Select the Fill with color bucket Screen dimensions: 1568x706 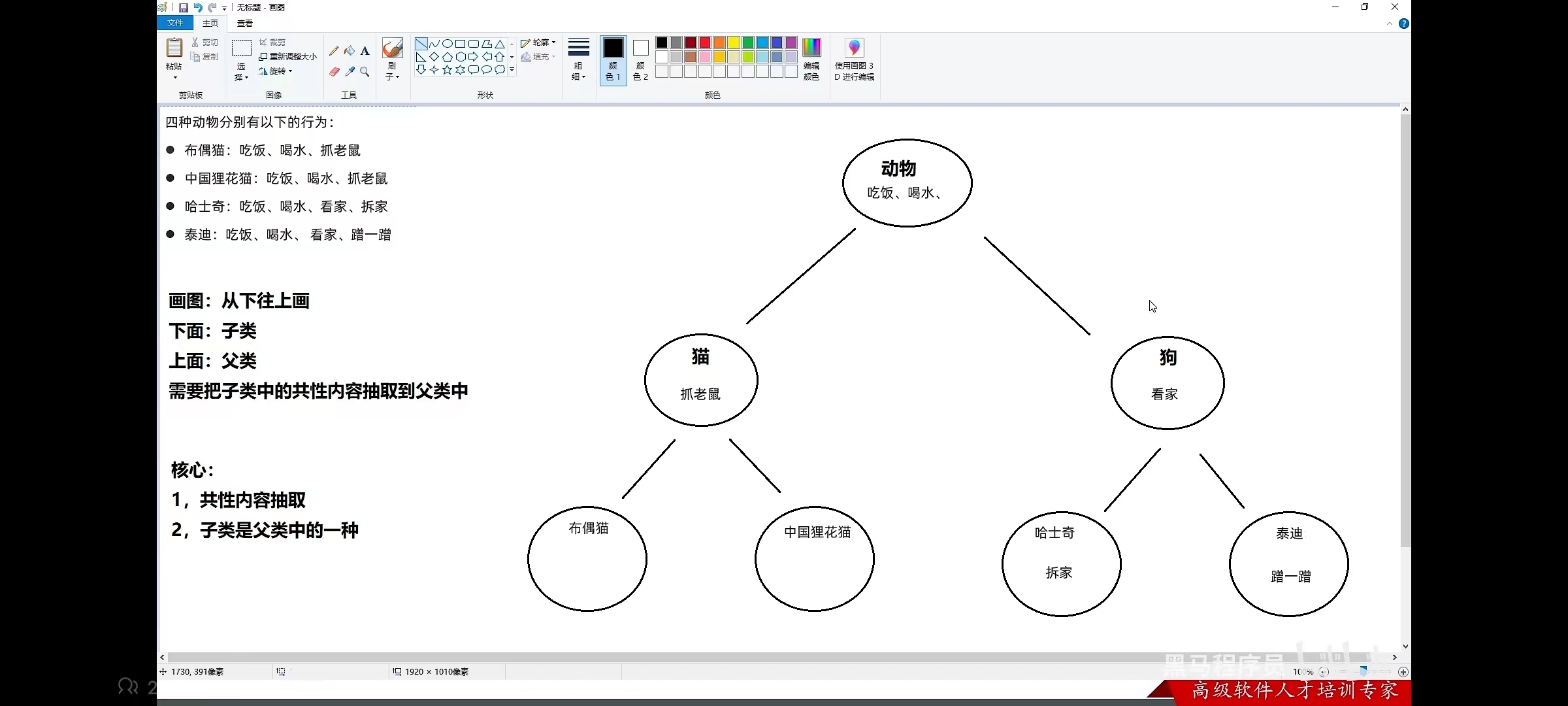(350, 51)
